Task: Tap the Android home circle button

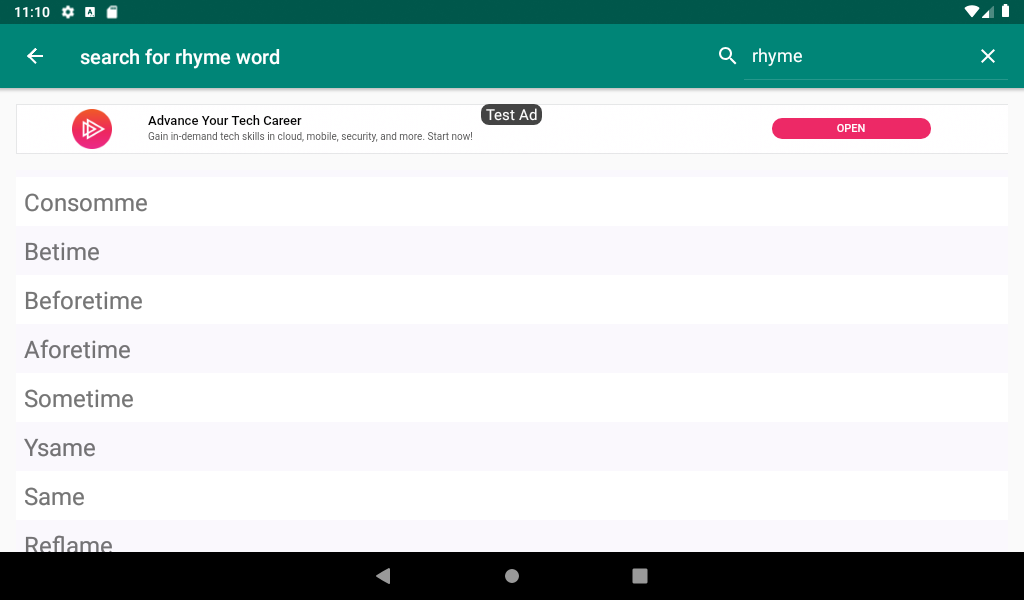Action: [512, 576]
